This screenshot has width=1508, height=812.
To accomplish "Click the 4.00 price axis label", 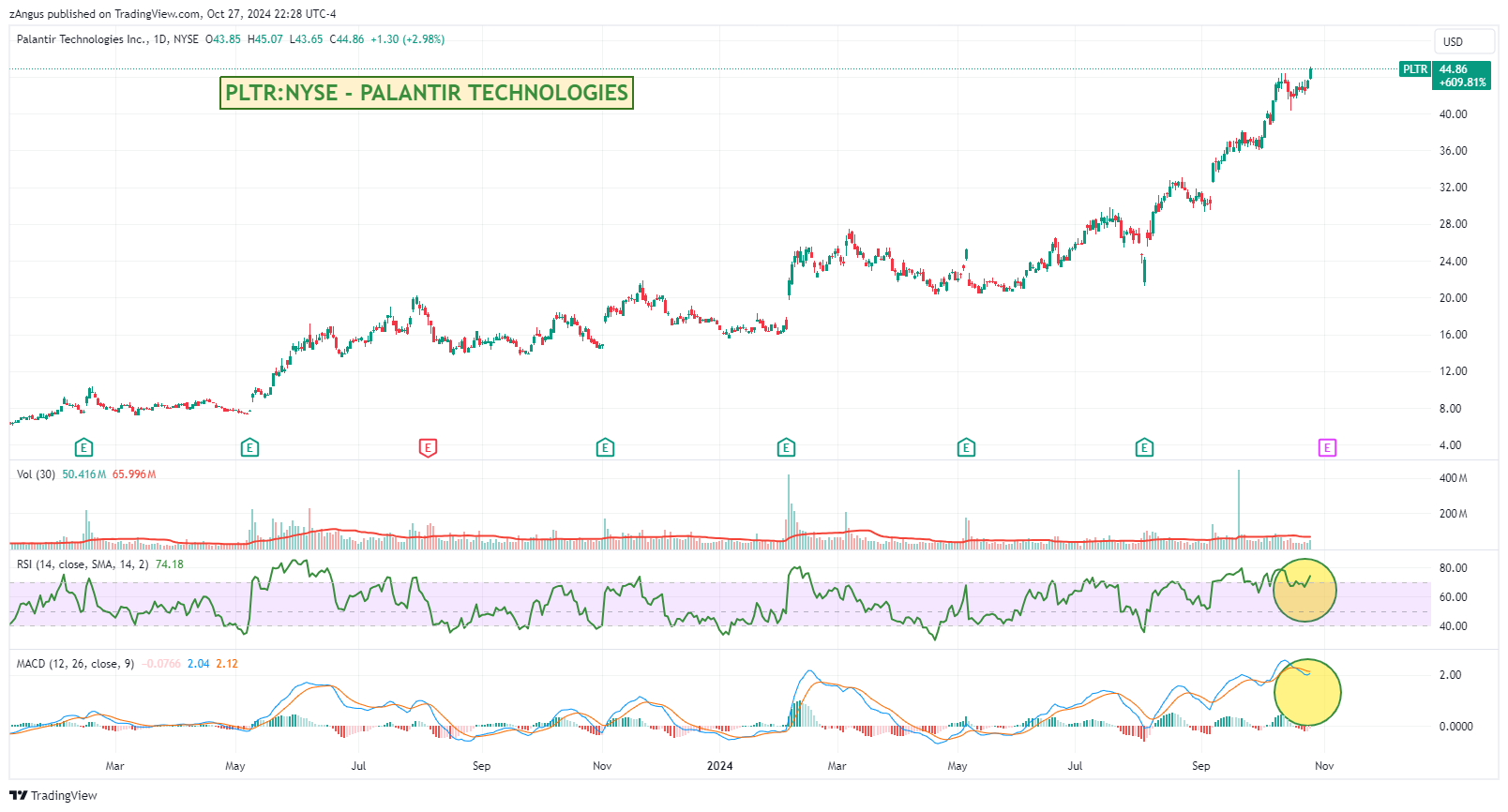I will click(x=1451, y=445).
